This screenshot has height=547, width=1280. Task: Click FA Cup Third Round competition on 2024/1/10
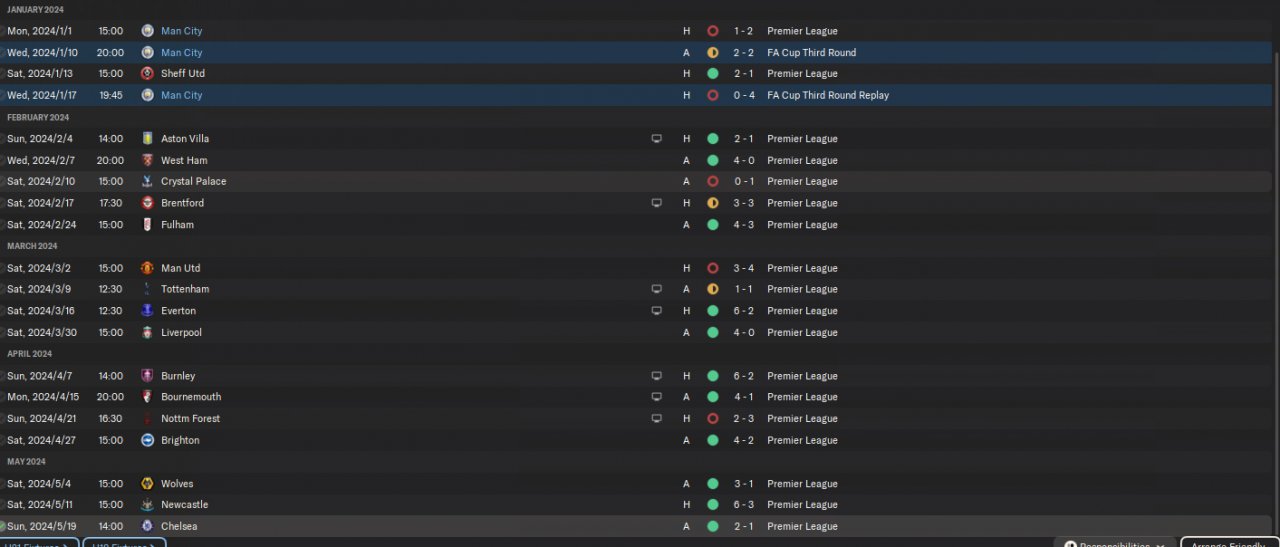point(811,53)
